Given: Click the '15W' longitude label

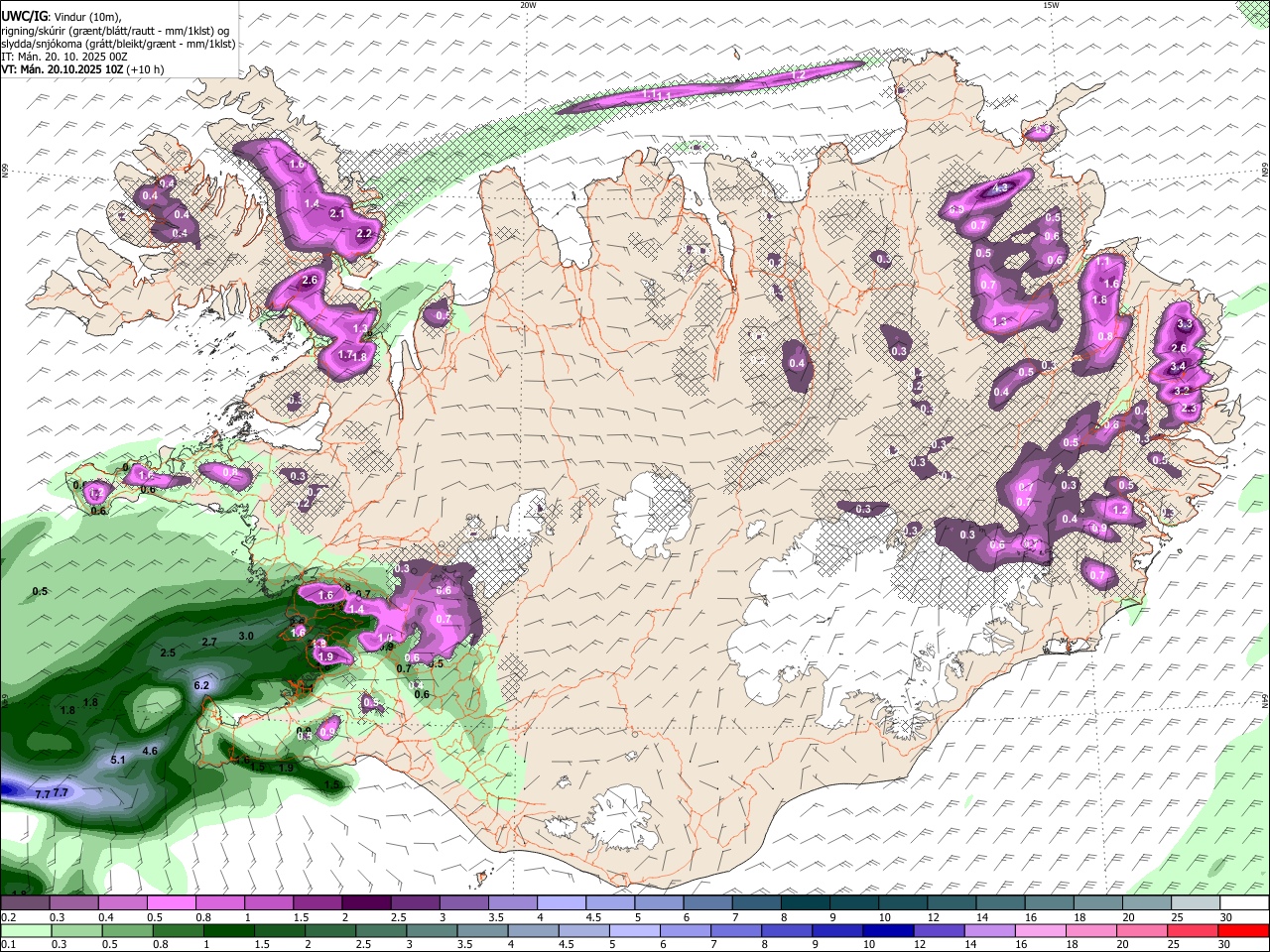Looking at the screenshot, I should pyautogui.click(x=1051, y=5).
